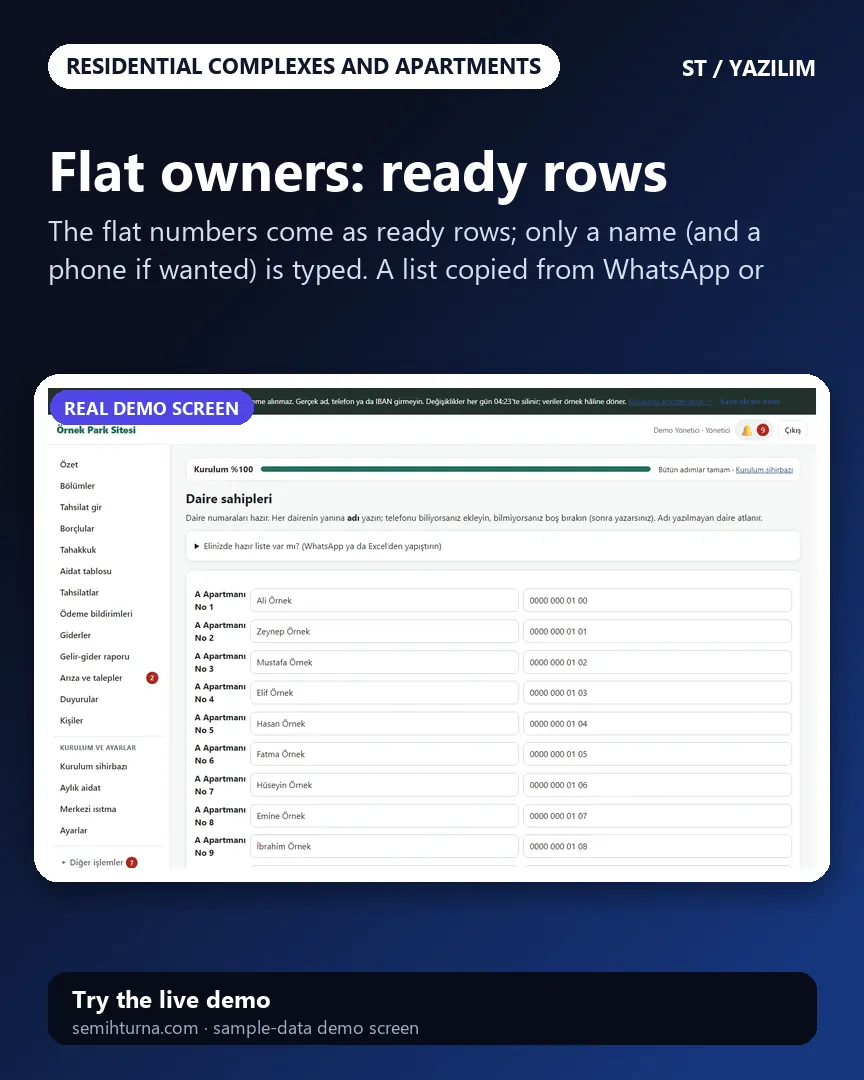
Task: Click the Örnek Park Sitesi site title
Action: click(96, 430)
